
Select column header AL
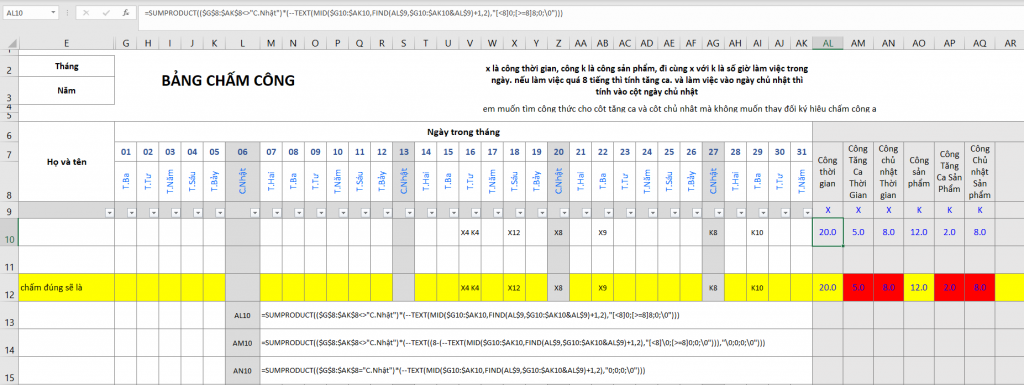point(828,43)
